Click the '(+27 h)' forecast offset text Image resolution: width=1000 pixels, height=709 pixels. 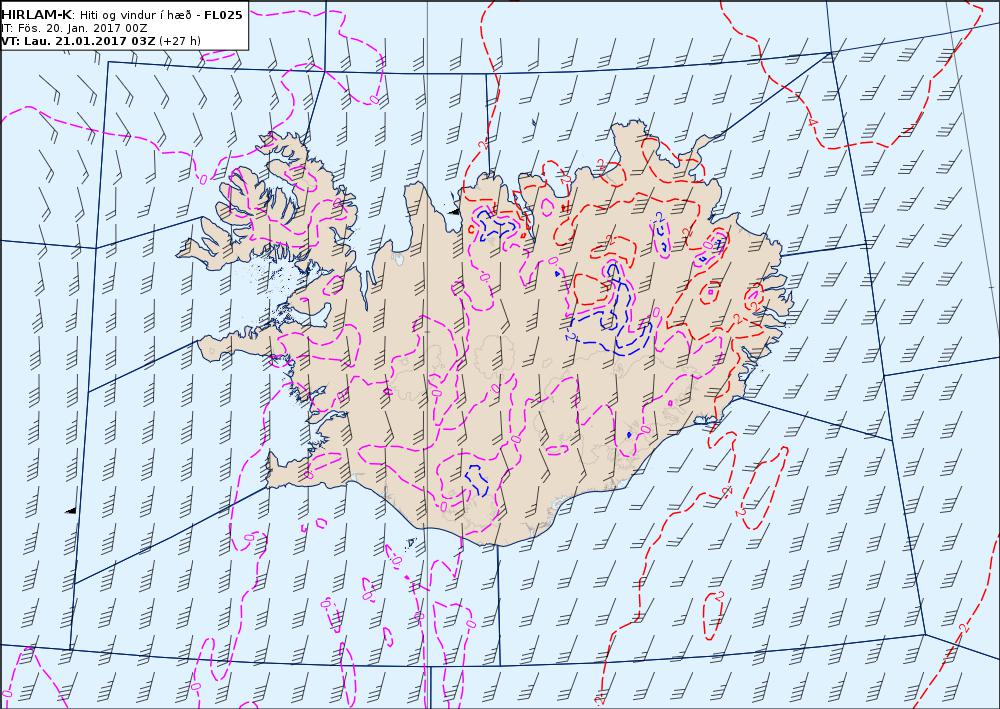pos(180,41)
